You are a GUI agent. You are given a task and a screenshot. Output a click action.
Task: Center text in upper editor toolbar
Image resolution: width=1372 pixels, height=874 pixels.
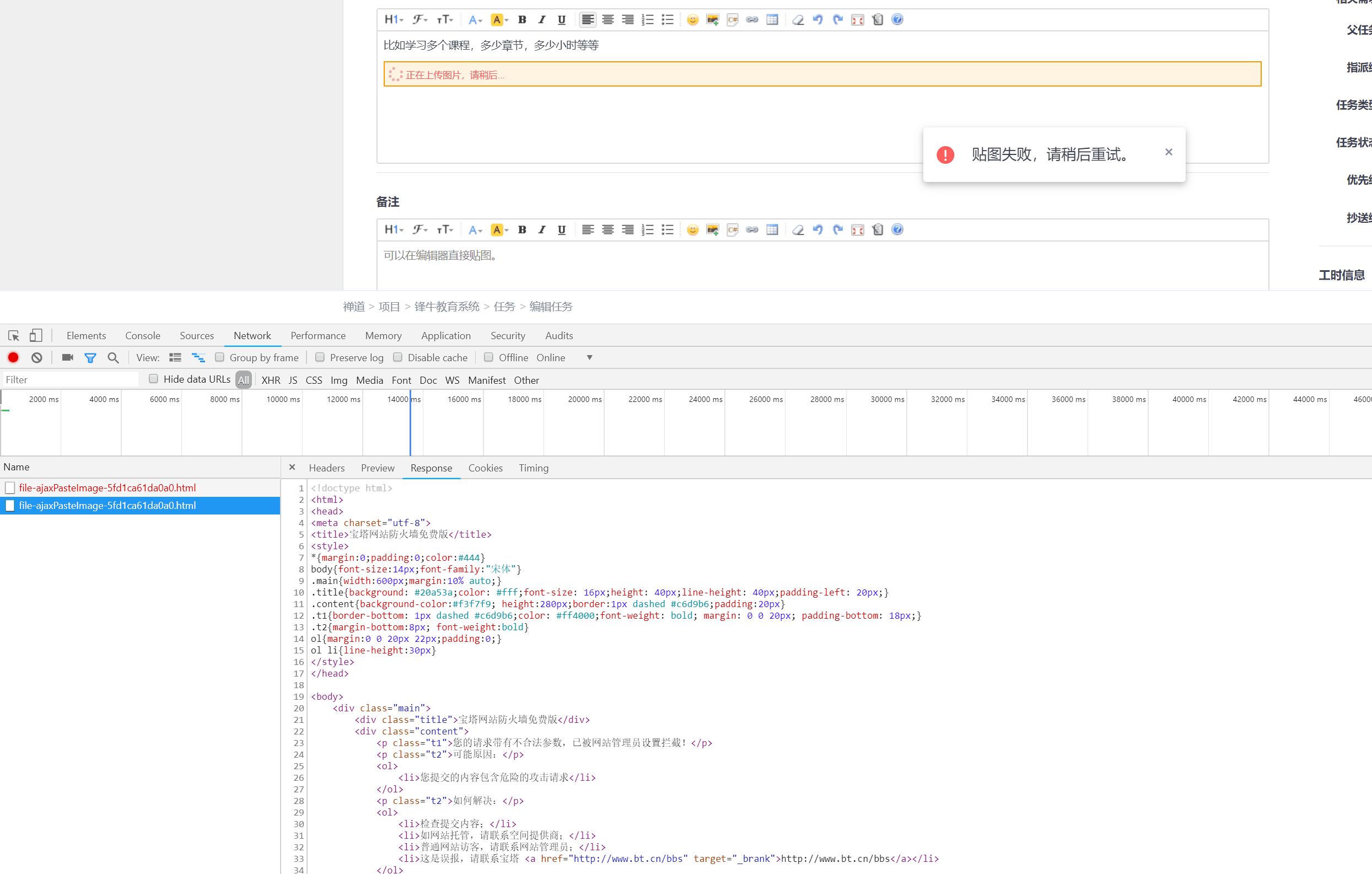608,20
